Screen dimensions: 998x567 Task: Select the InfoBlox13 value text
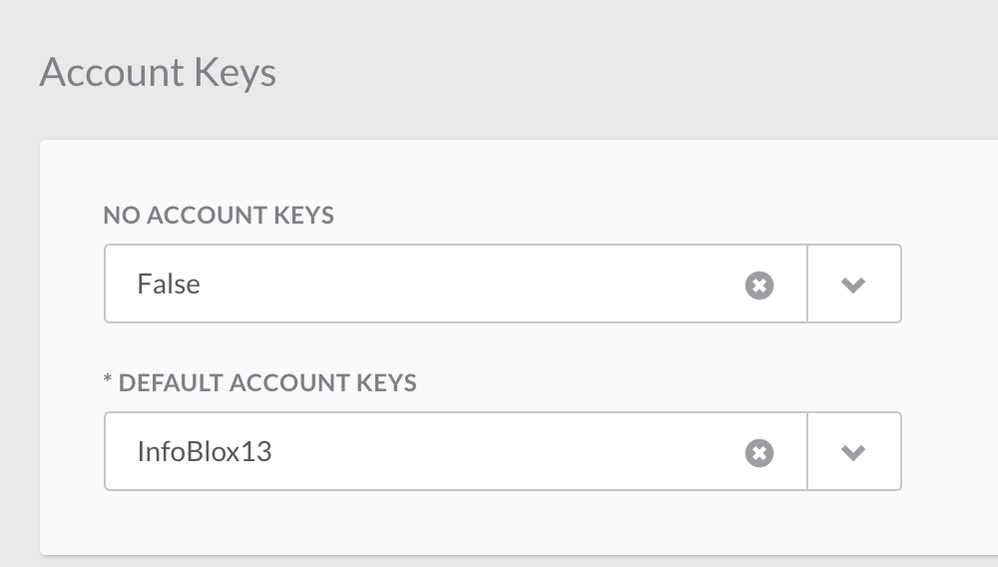pyautogui.click(x=204, y=451)
